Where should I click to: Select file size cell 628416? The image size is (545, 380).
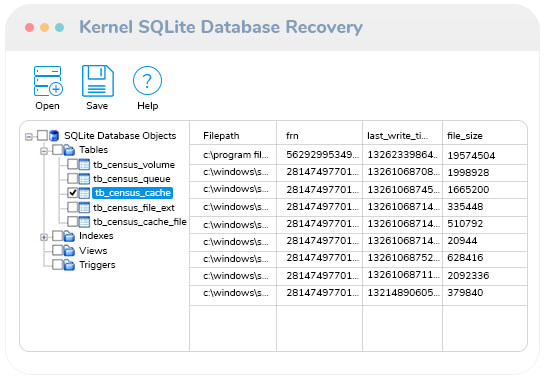(485, 258)
